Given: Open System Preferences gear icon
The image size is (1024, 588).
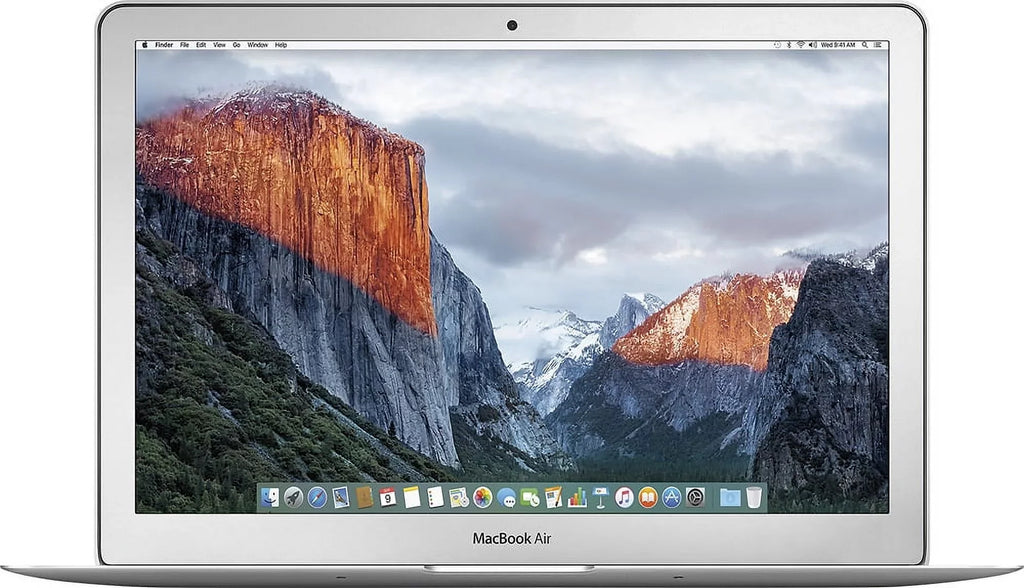Looking at the screenshot, I should click(696, 498).
